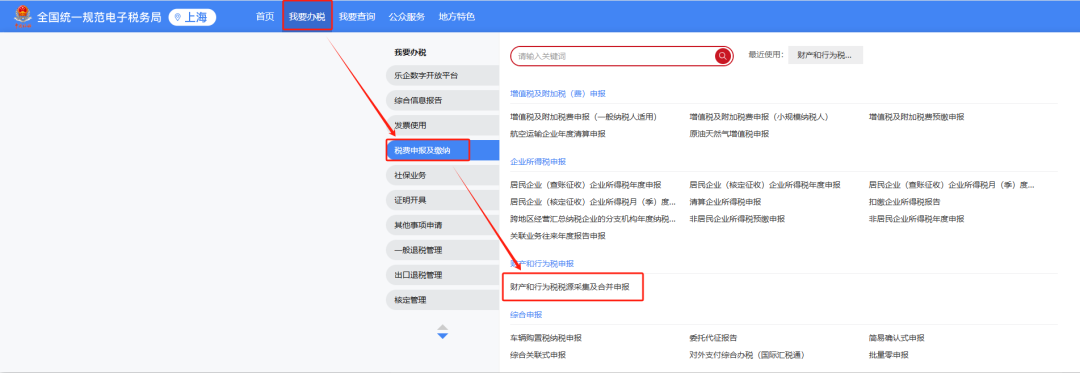Click the 综合申报 section heading

point(526,315)
